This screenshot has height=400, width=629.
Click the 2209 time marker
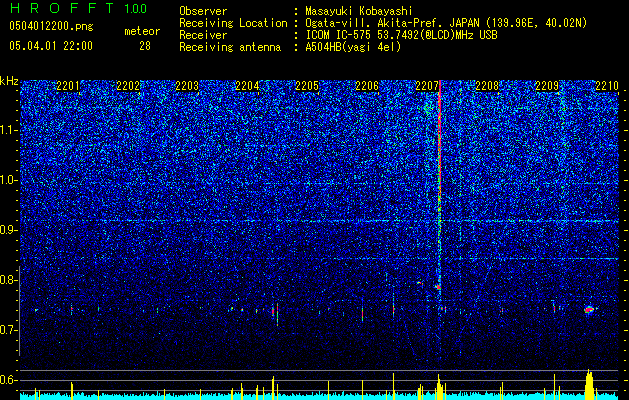click(x=547, y=86)
